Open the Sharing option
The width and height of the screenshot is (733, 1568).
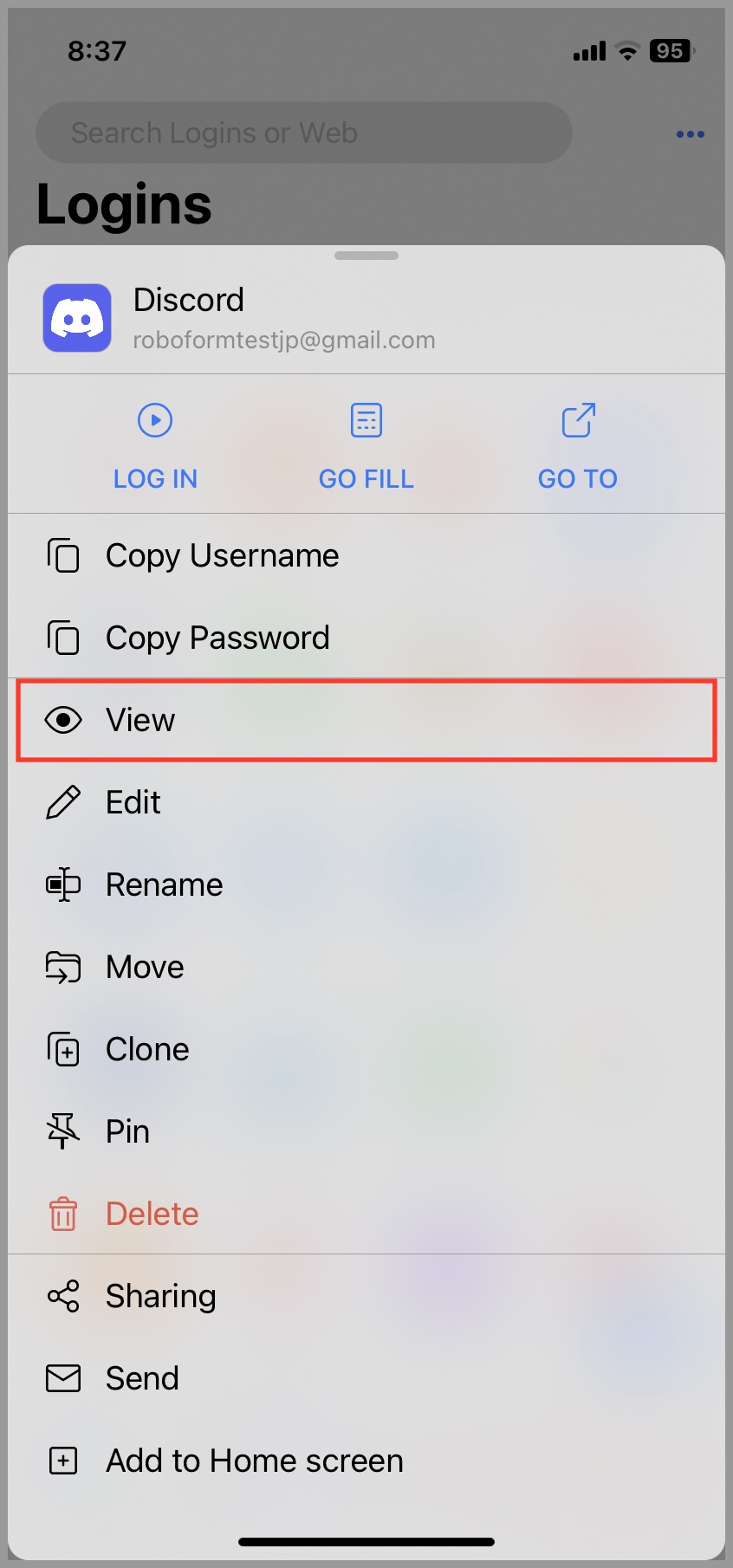(x=366, y=1296)
